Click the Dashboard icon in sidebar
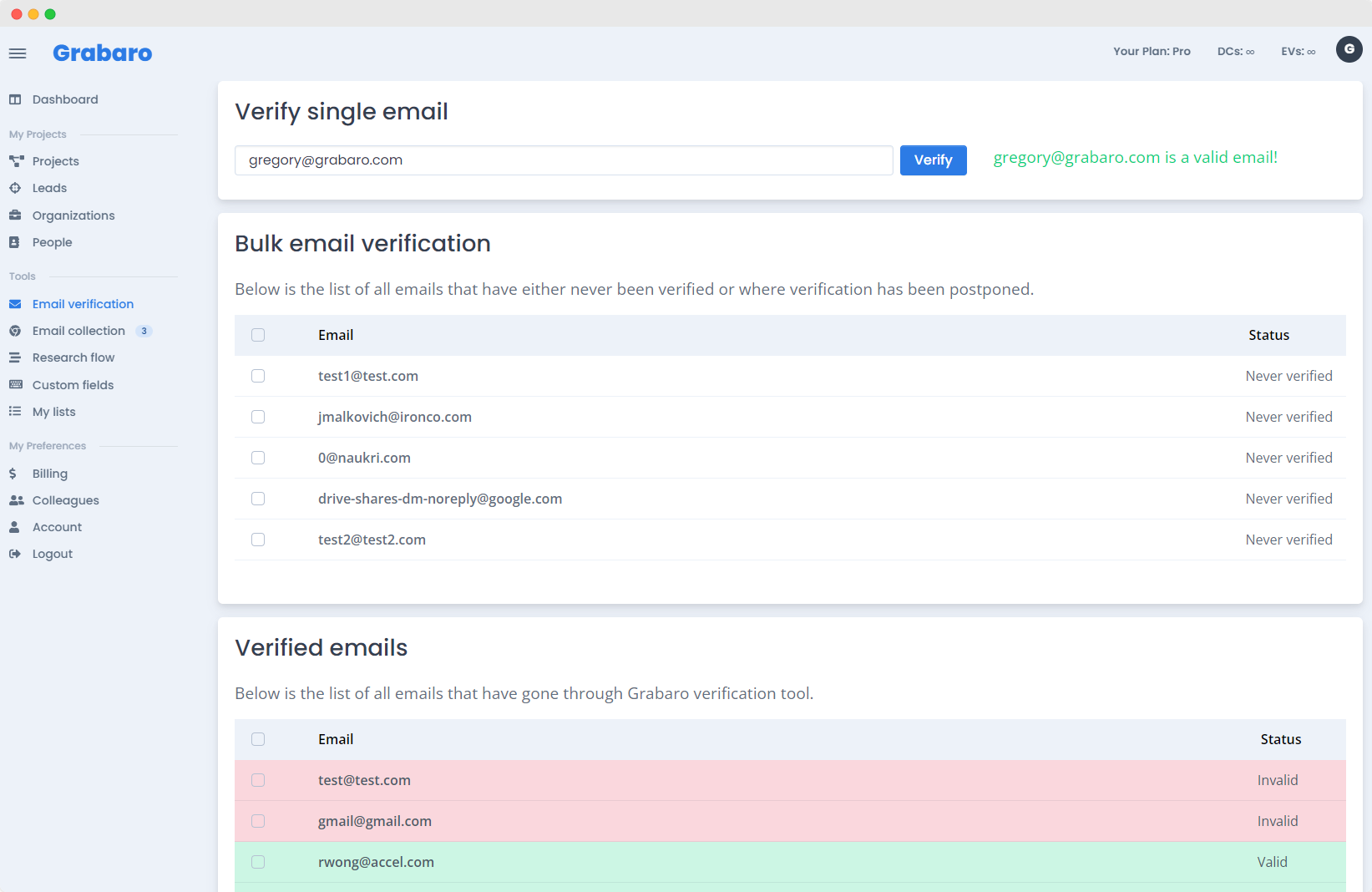 point(15,99)
